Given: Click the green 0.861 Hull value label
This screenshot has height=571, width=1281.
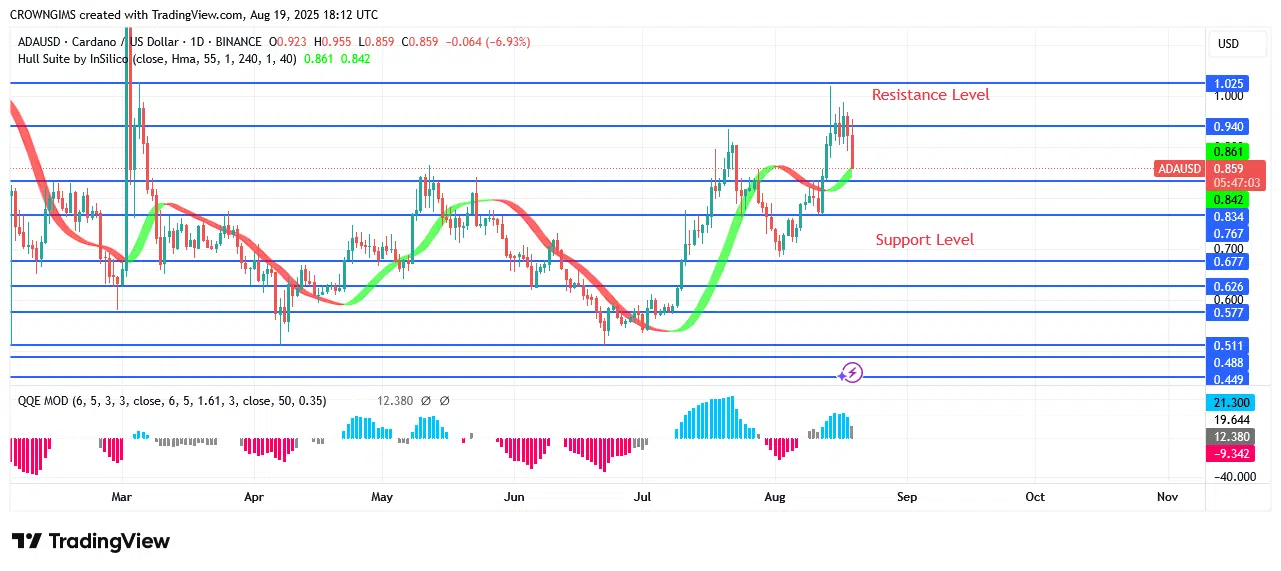Looking at the screenshot, I should tap(1228, 151).
